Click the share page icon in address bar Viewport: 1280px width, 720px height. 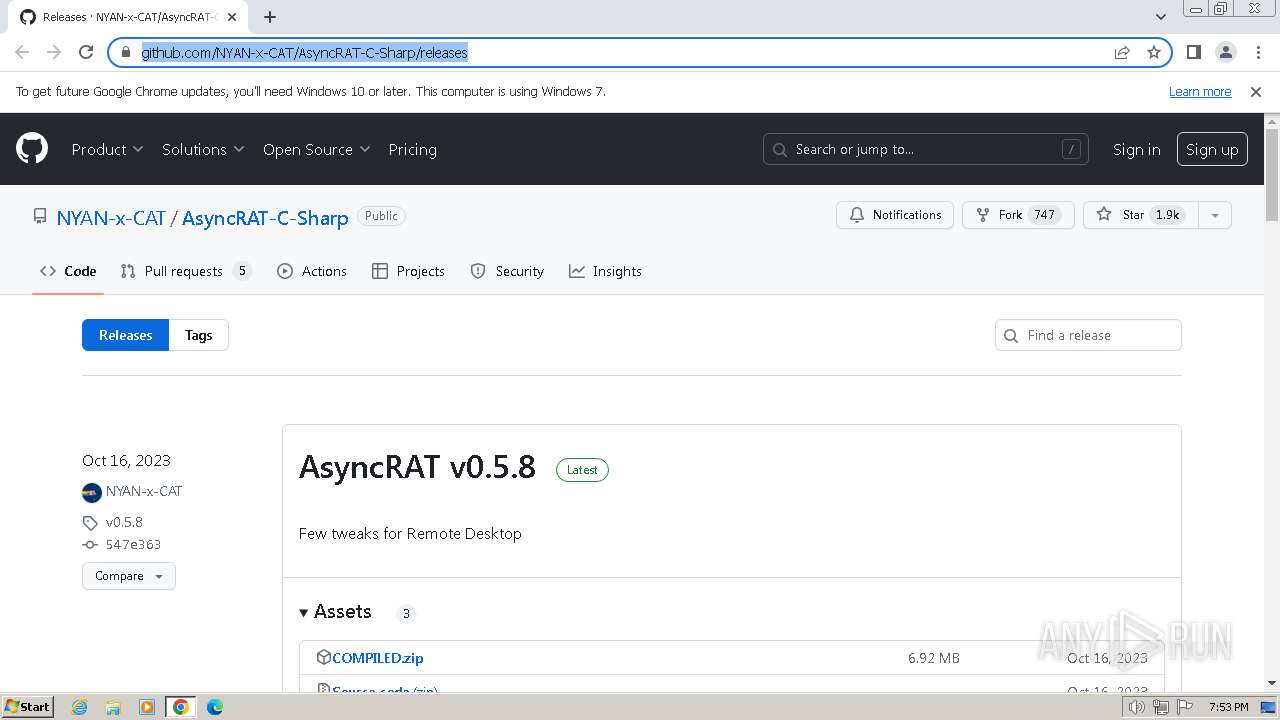(x=1122, y=52)
